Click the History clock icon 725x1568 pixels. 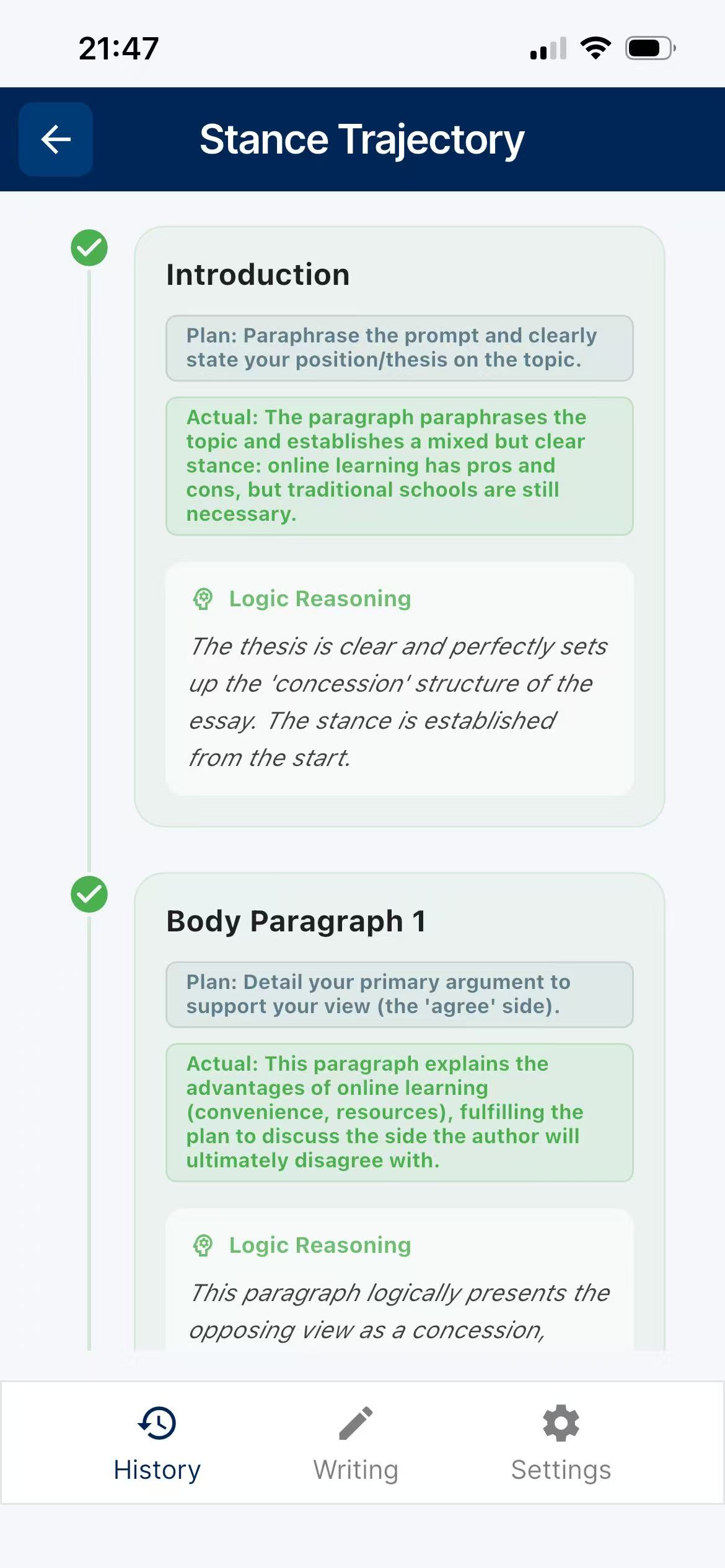coord(157,1422)
